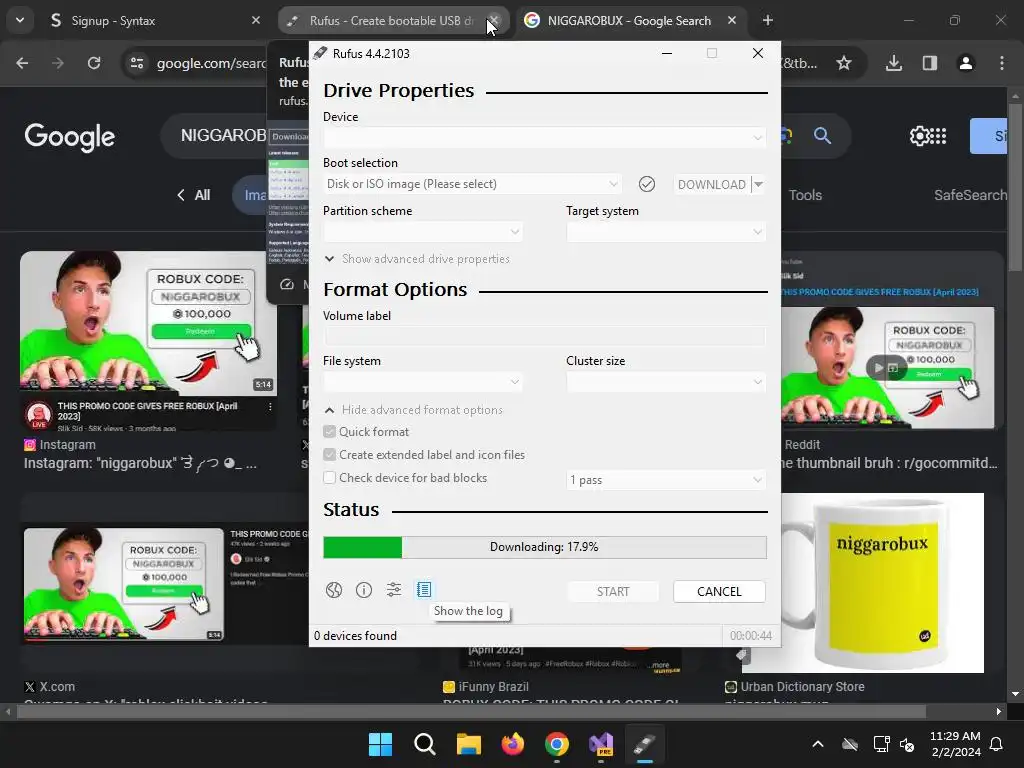Open Chrome downloads icon

pos(894,63)
